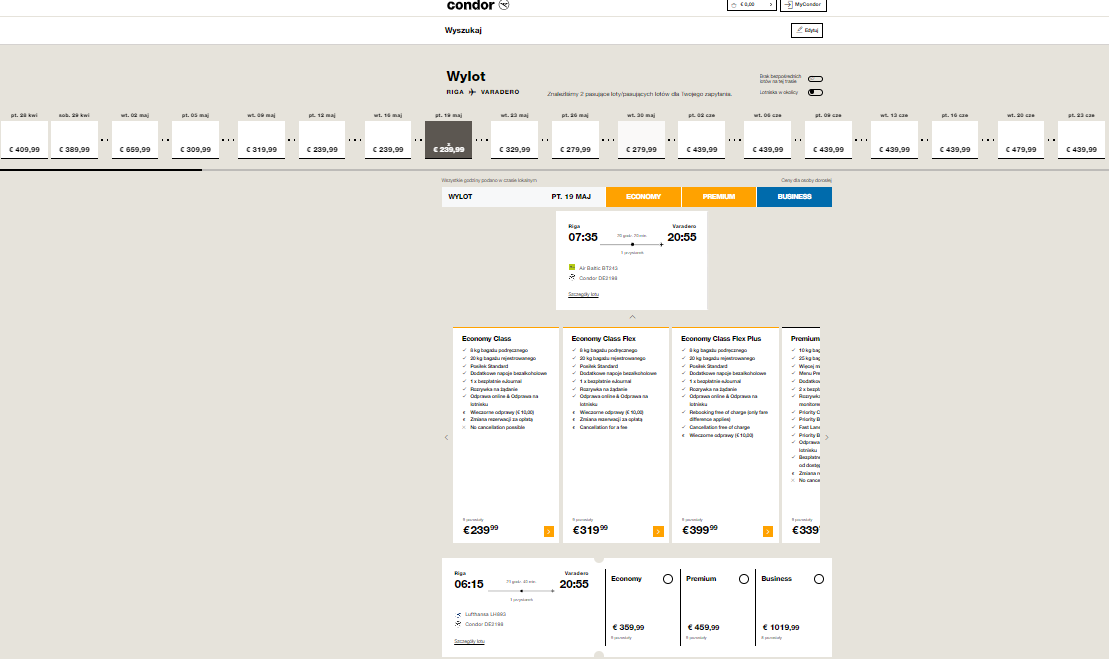Select Premium radio for 06:15 flight
1109x659 pixels.
click(x=743, y=579)
